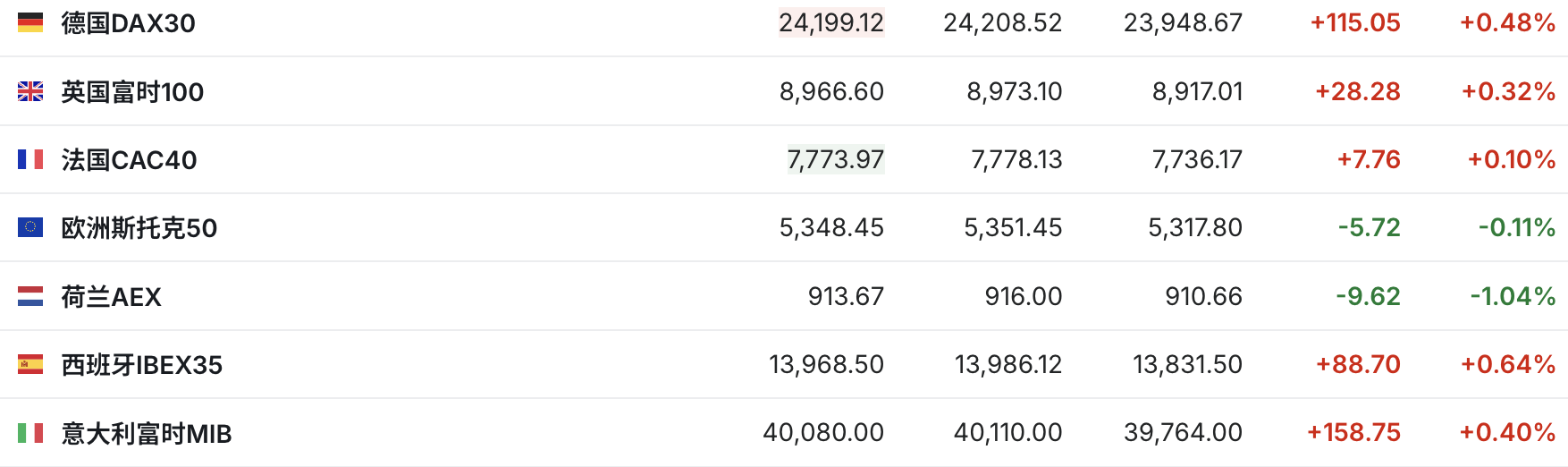Open the 西班牙IBEX35 index page

point(141,365)
